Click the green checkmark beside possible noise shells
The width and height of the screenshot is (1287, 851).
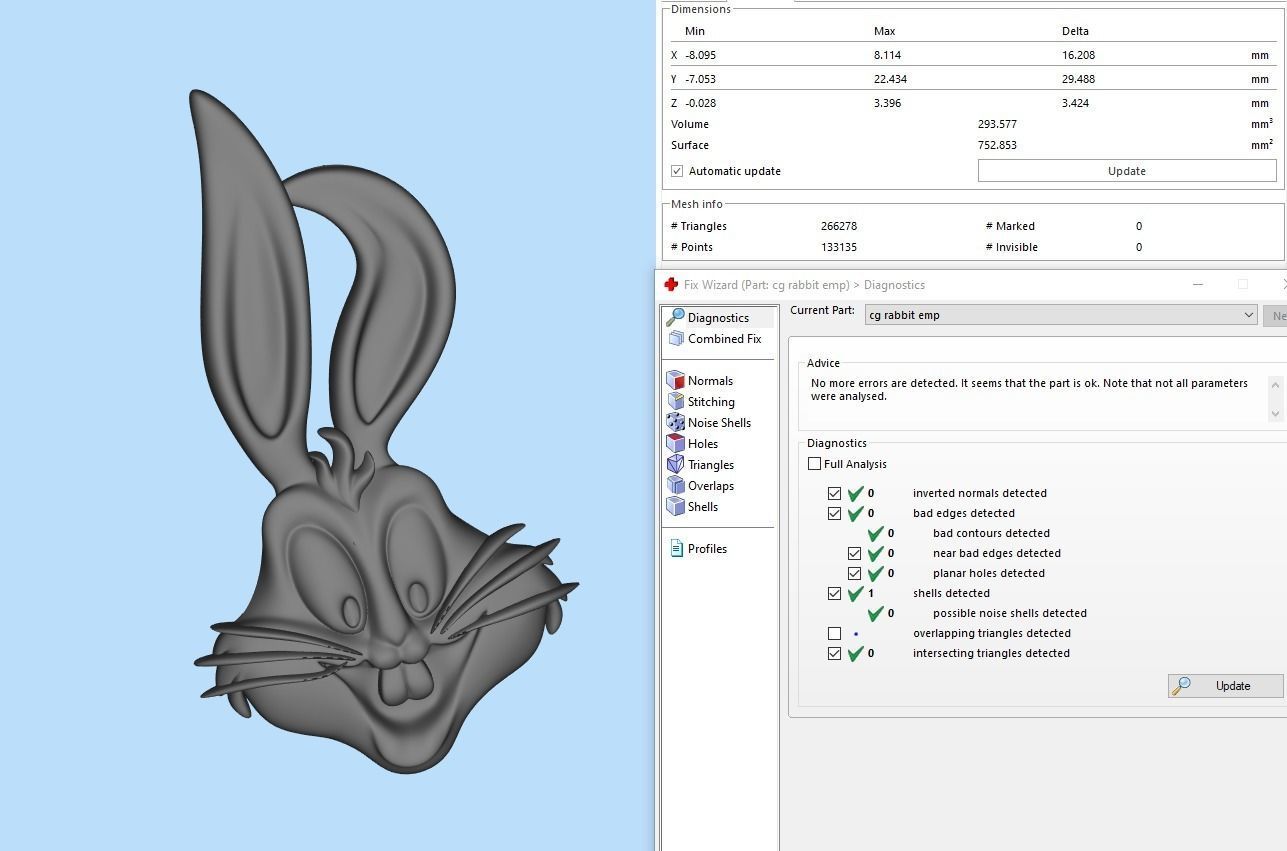875,613
